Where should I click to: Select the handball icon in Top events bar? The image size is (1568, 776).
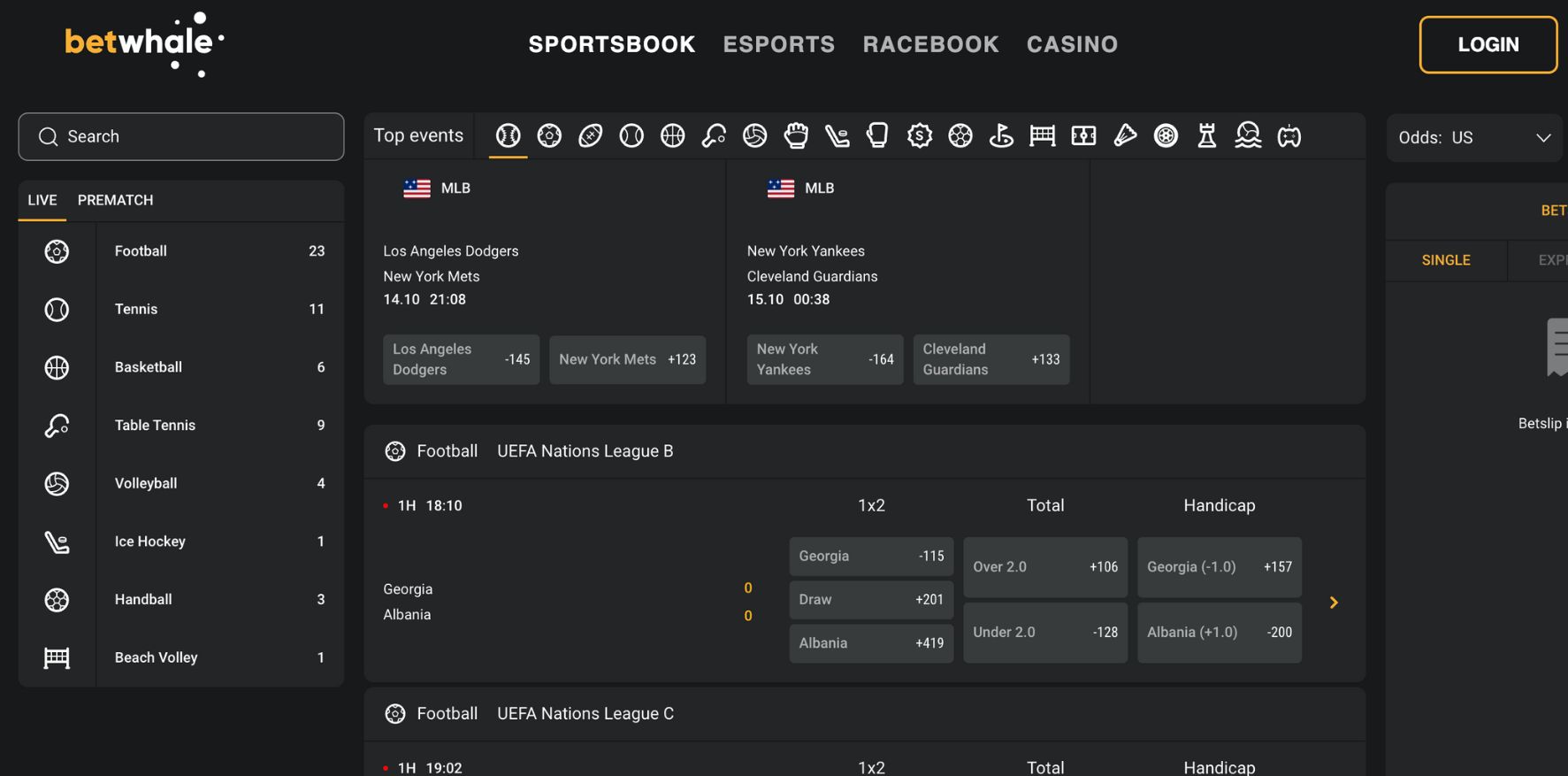pyautogui.click(x=960, y=135)
